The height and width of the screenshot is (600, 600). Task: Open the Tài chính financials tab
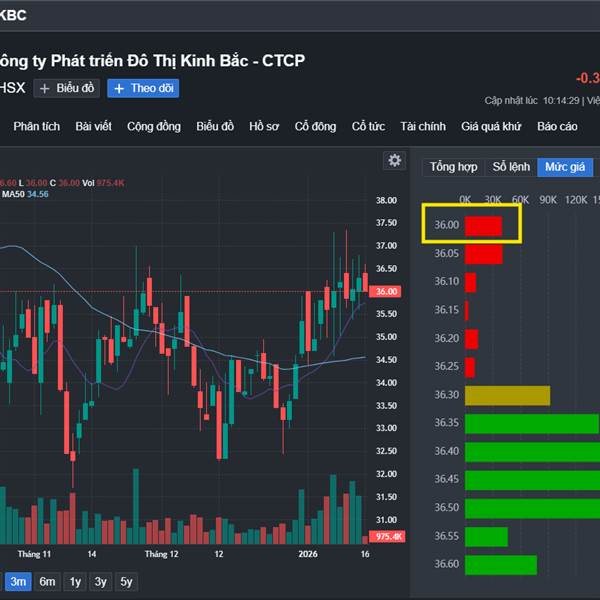(422, 127)
